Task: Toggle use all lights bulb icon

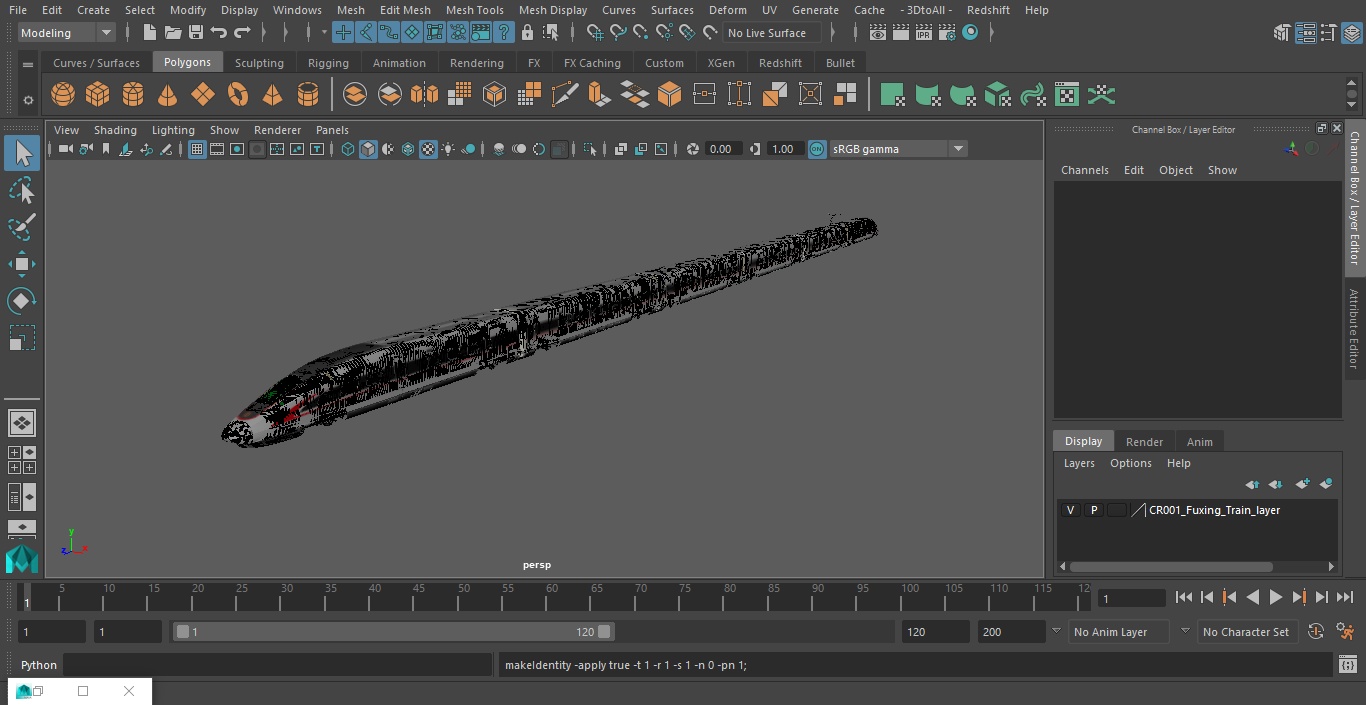Action: tap(448, 149)
